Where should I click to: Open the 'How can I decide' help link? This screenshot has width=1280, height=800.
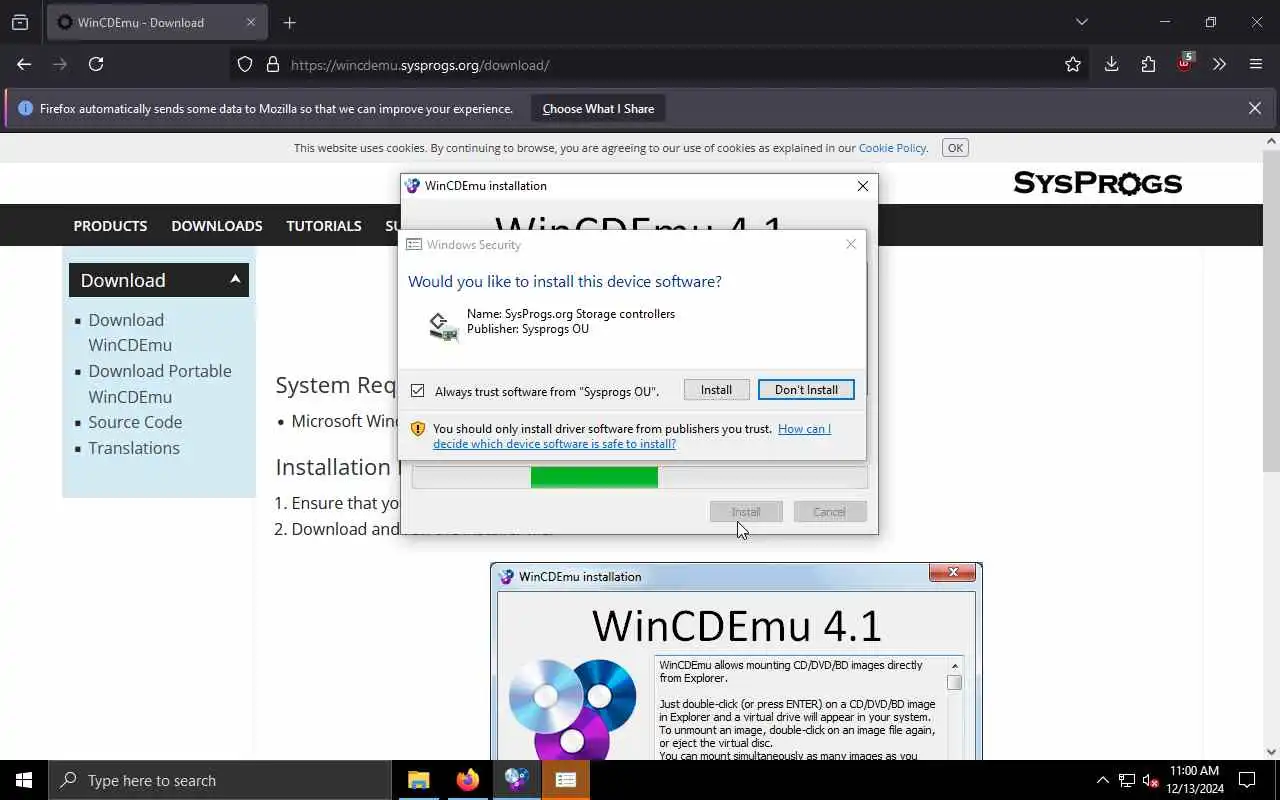coord(632,436)
